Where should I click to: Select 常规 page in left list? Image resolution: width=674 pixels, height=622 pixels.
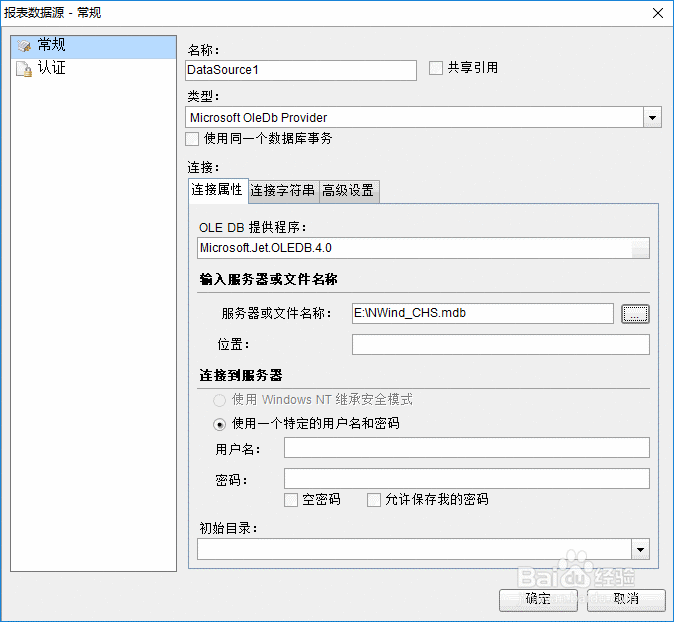[93, 47]
